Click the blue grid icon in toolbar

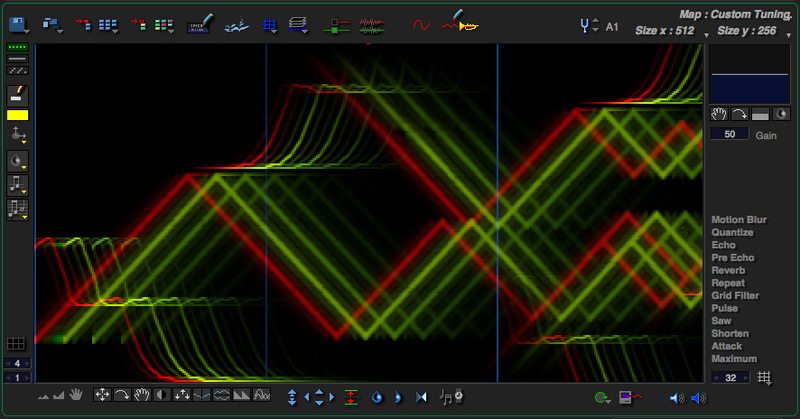point(268,25)
